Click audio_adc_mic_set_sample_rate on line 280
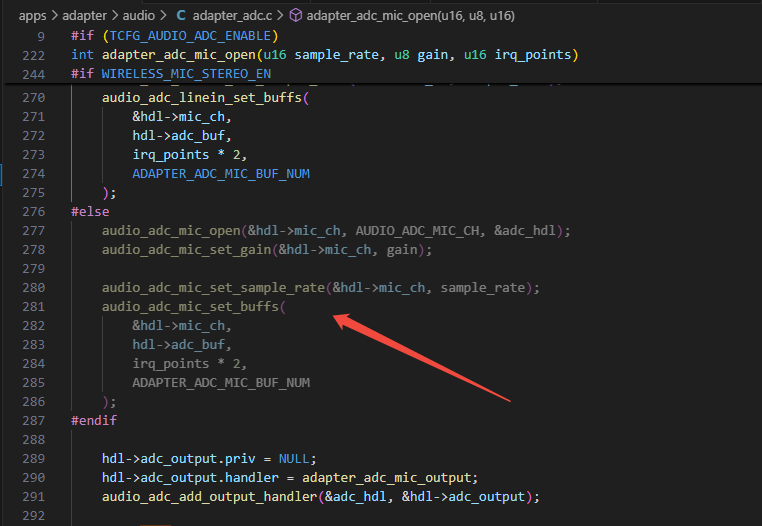The image size is (762, 526). click(213, 288)
